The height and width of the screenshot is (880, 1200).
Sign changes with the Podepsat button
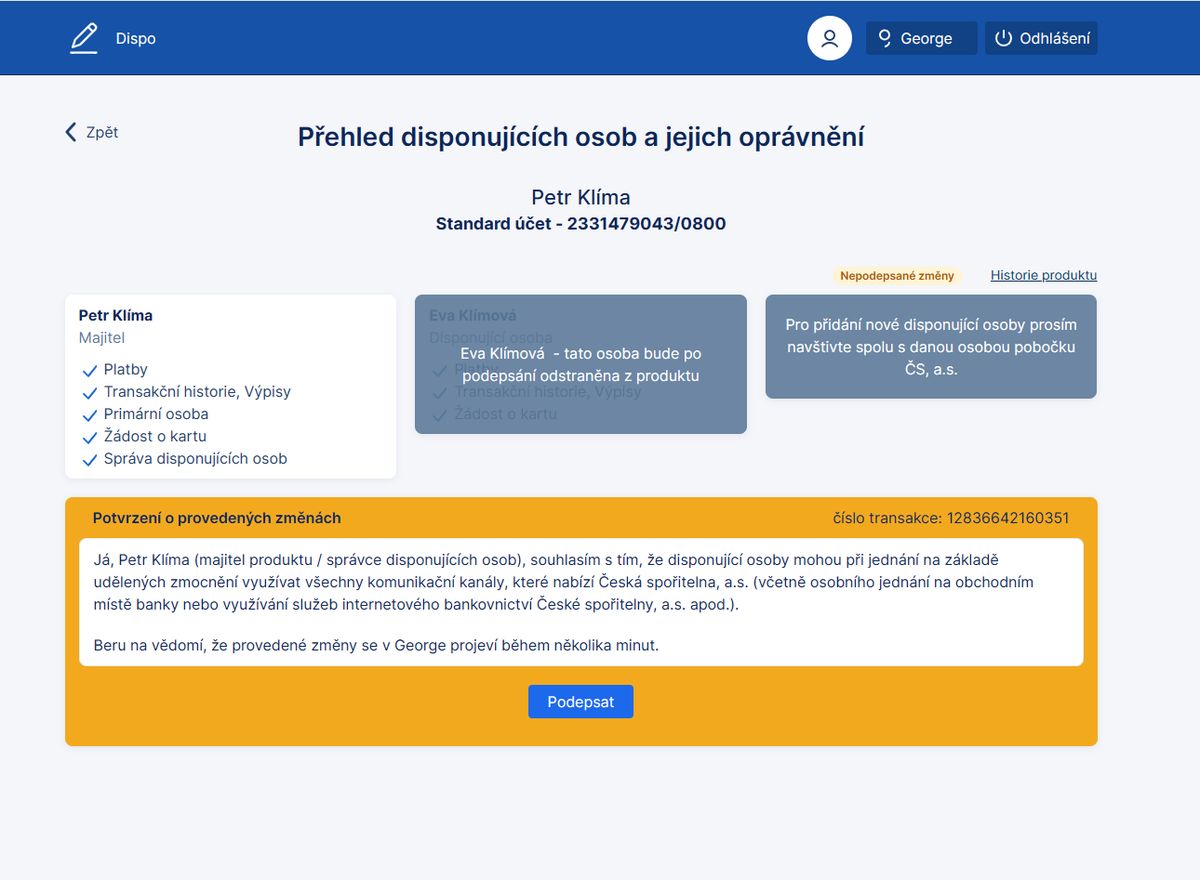(x=581, y=701)
